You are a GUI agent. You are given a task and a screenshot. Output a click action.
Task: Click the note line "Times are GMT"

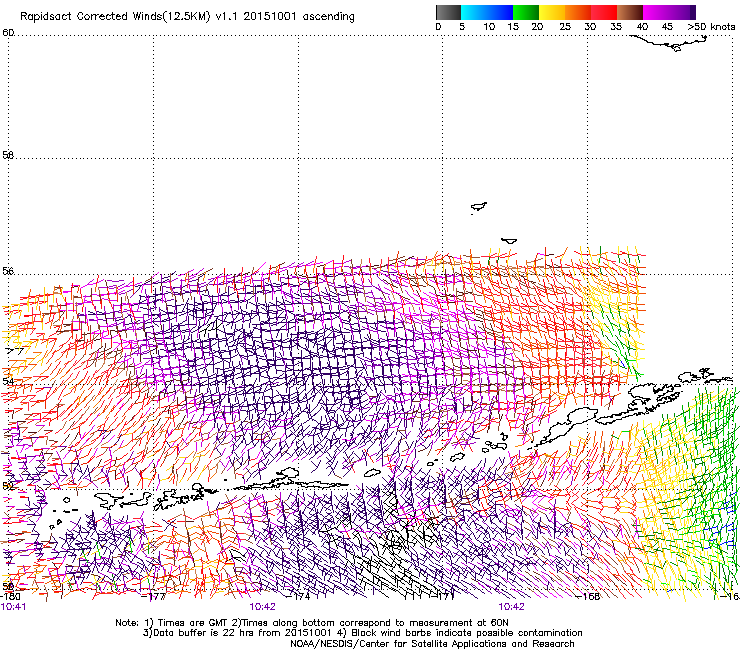tap(312, 623)
